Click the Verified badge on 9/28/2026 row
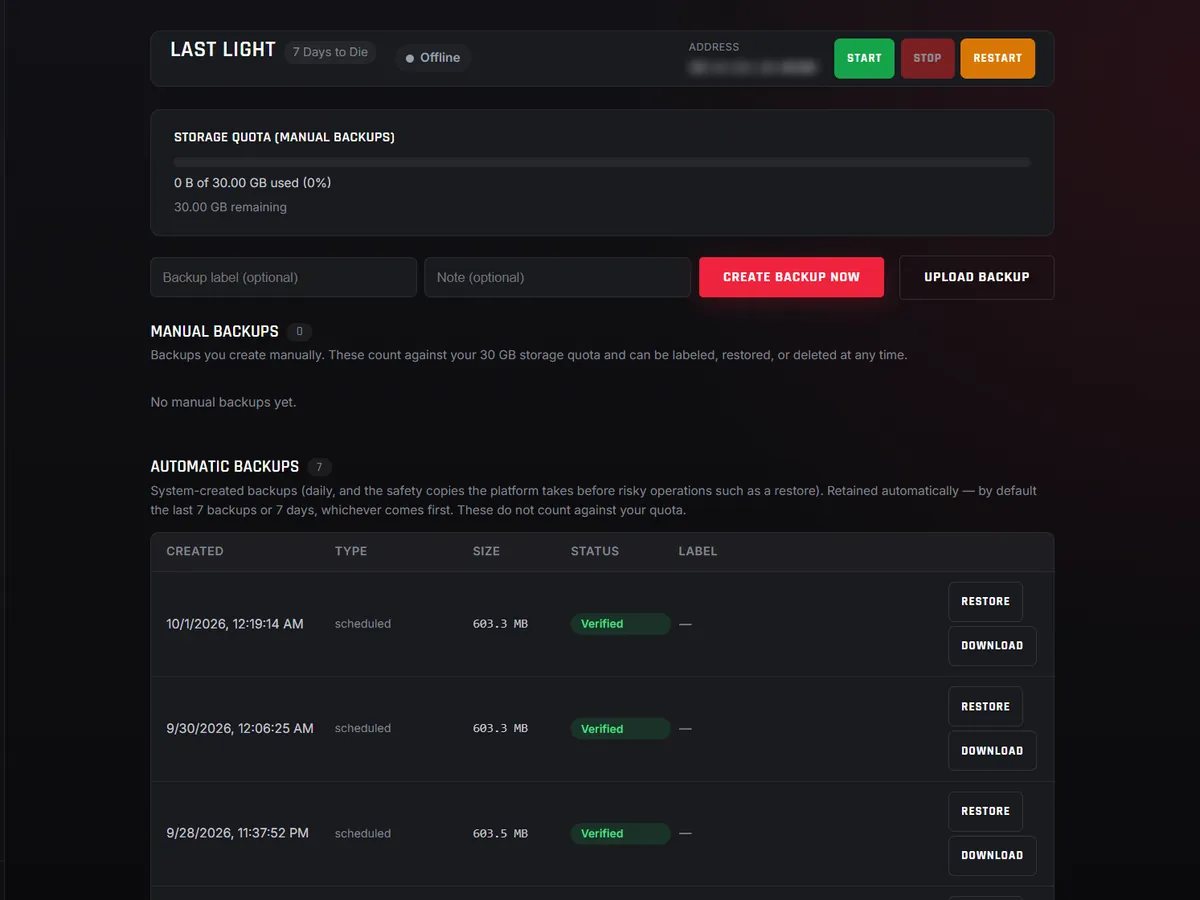Viewport: 1200px width, 900px height. [x=620, y=833]
